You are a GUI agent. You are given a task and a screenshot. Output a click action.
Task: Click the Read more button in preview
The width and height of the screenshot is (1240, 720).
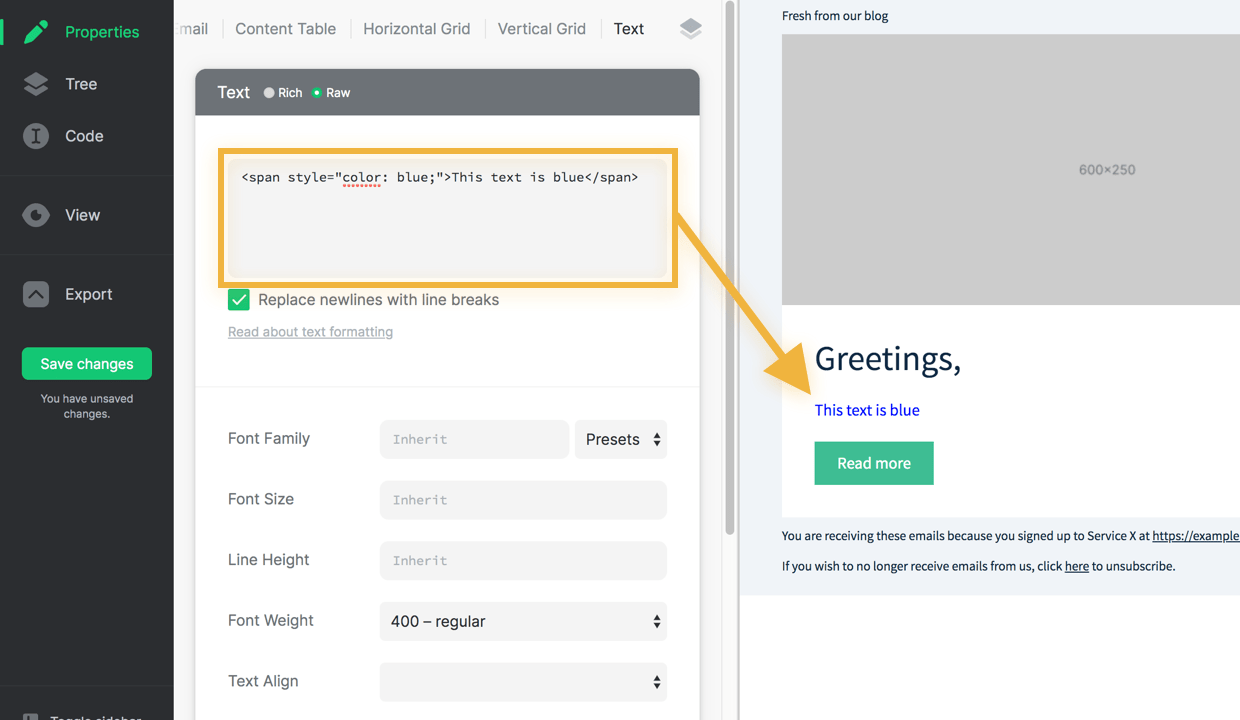coord(874,463)
